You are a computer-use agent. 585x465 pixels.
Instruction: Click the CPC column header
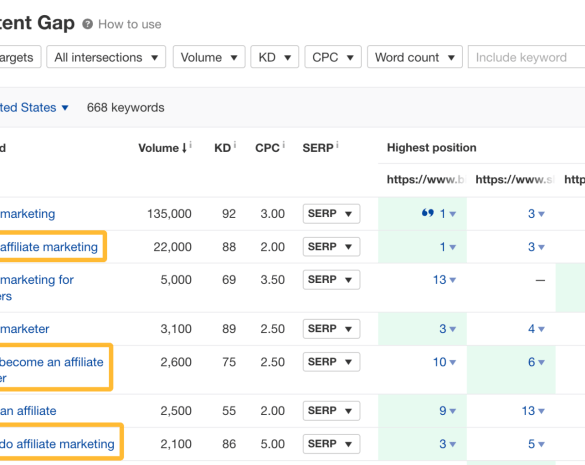pyautogui.click(x=267, y=148)
